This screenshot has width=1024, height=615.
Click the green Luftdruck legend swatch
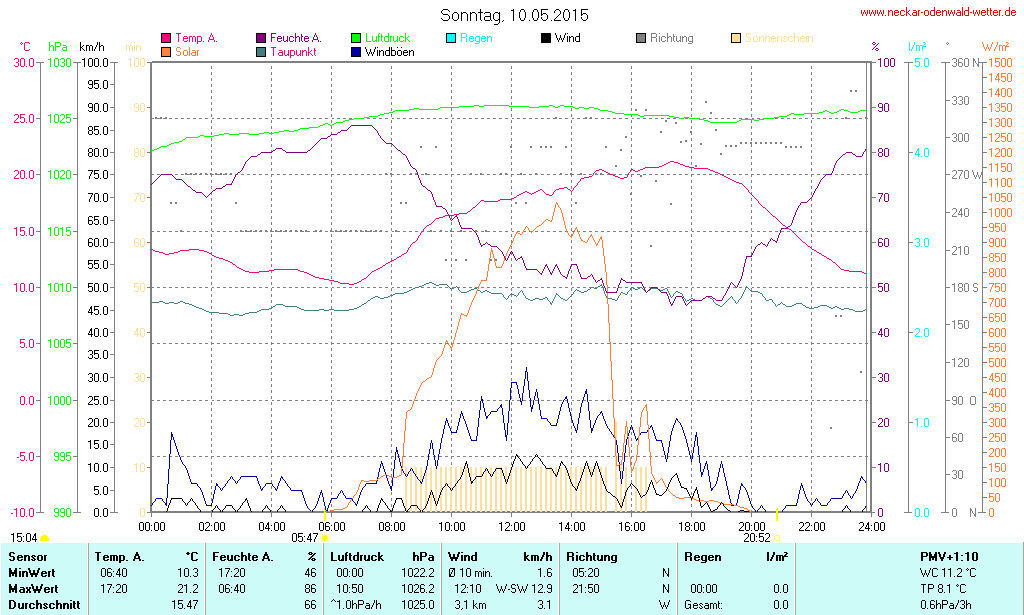[357, 38]
